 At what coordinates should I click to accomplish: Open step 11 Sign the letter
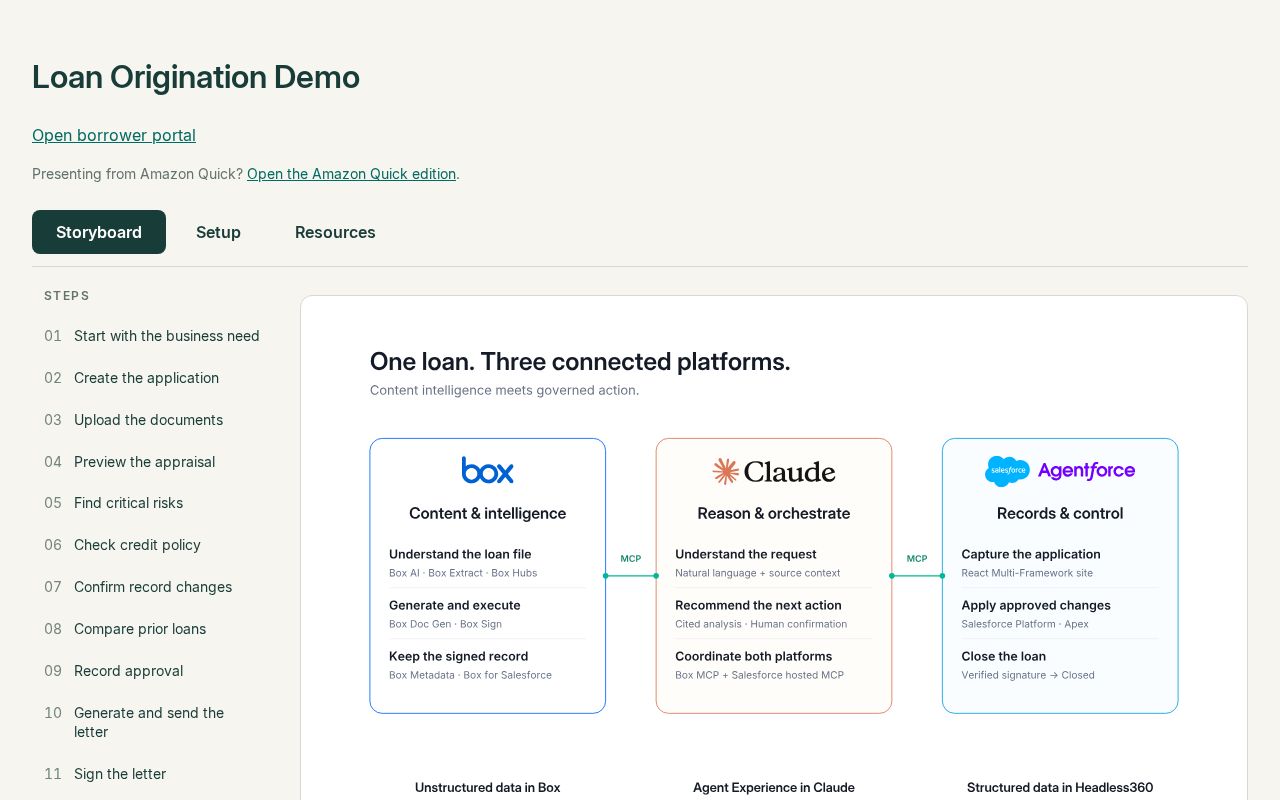(x=152, y=774)
